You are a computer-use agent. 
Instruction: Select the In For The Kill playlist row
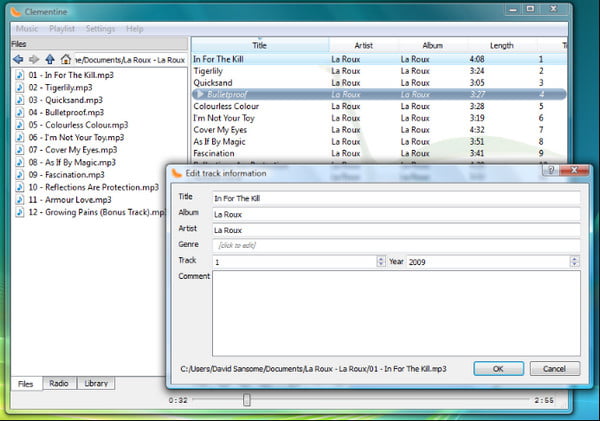point(379,59)
